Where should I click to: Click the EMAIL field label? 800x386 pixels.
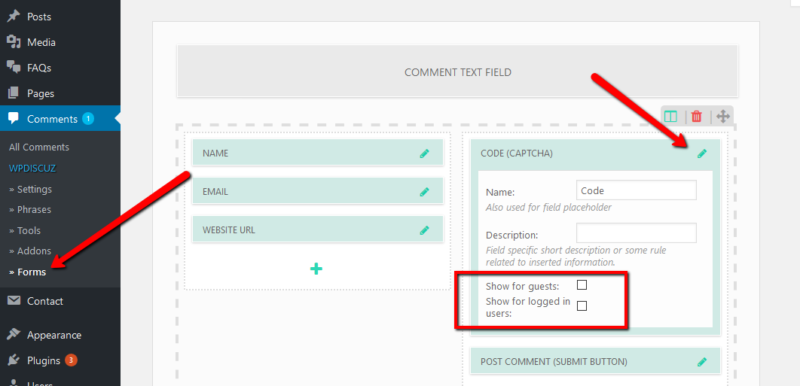click(x=215, y=192)
